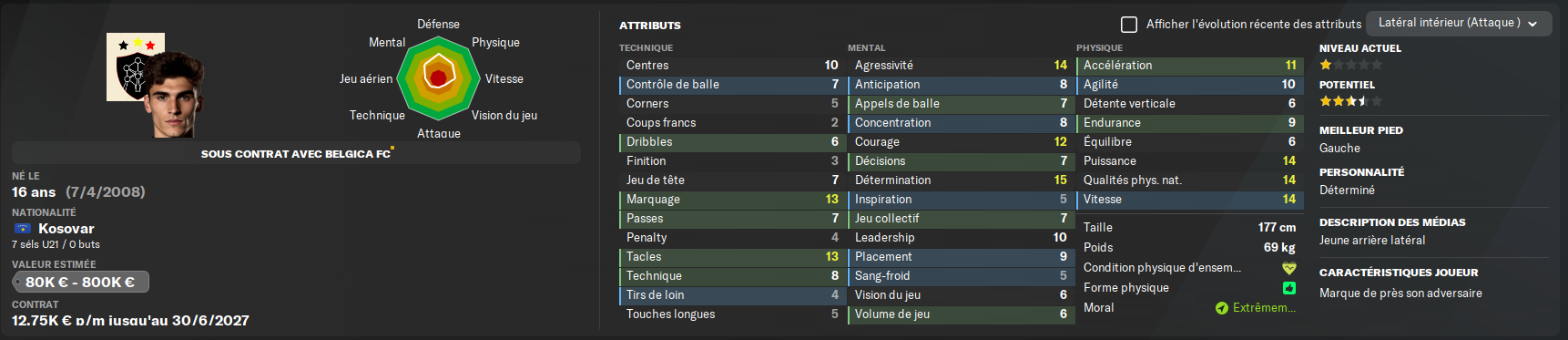Click the attribute polygon radar chart
Screen dimensions: 1568x340
[438, 78]
